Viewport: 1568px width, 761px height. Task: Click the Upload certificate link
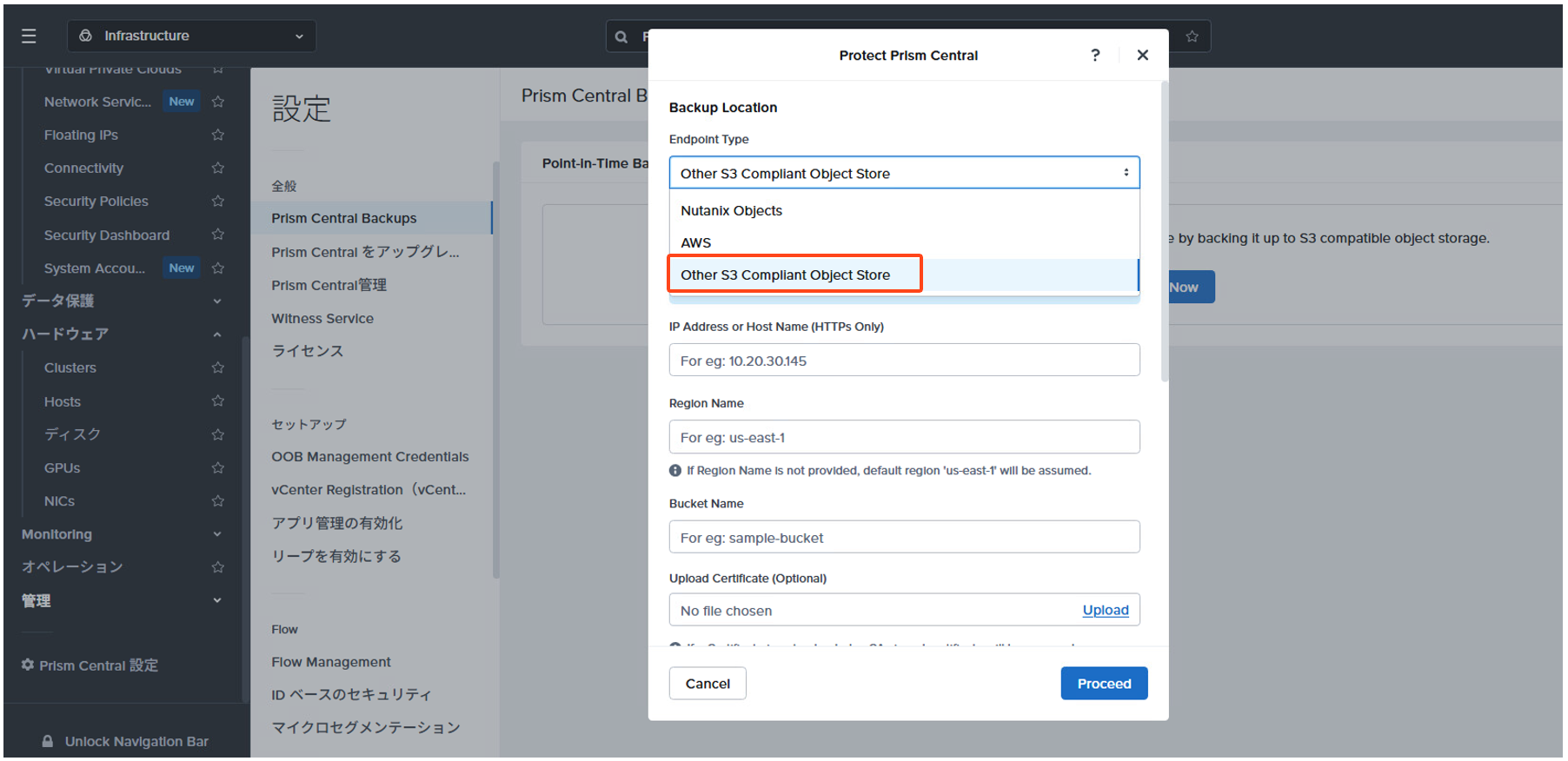tap(1105, 611)
